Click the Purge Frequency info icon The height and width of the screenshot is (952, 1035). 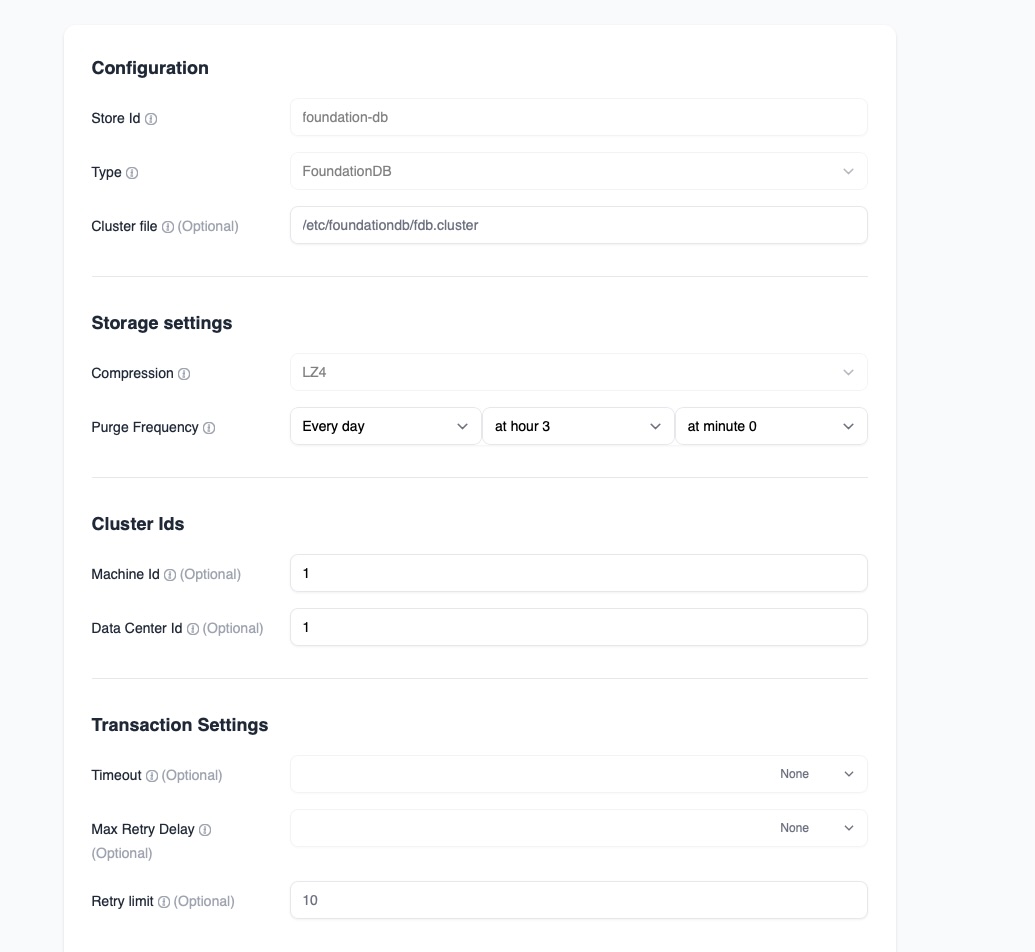click(209, 428)
